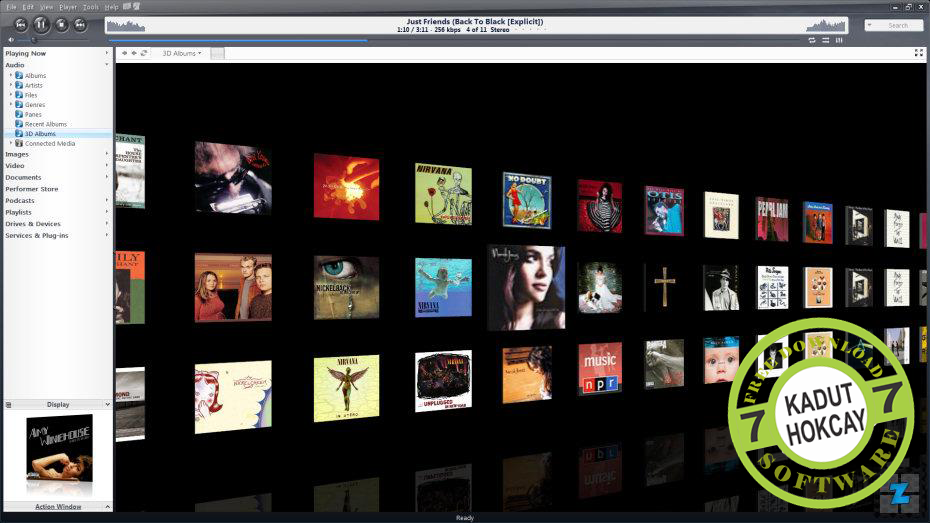Open the Genres node
The width and height of the screenshot is (930, 523).
pos(34,105)
